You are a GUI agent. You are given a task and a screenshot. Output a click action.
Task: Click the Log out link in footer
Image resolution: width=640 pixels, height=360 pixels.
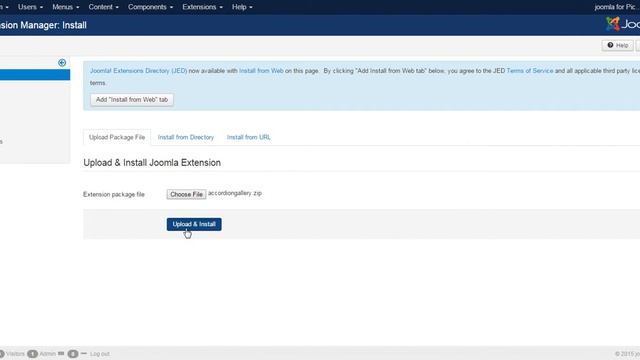coord(100,354)
